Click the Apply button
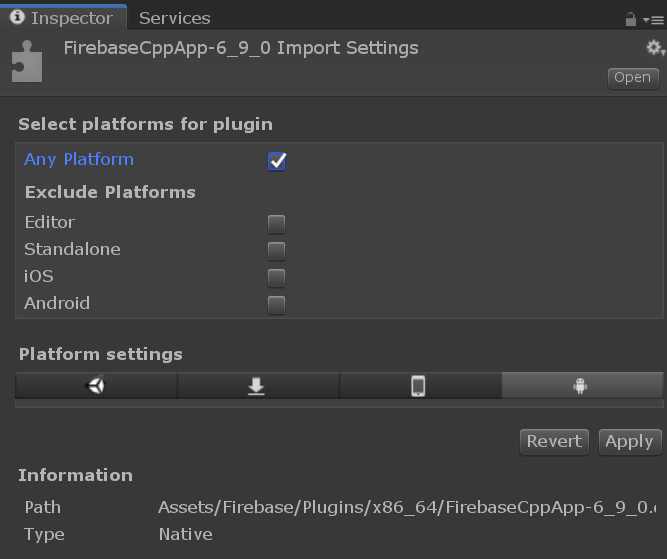This screenshot has width=667, height=559. (x=630, y=442)
